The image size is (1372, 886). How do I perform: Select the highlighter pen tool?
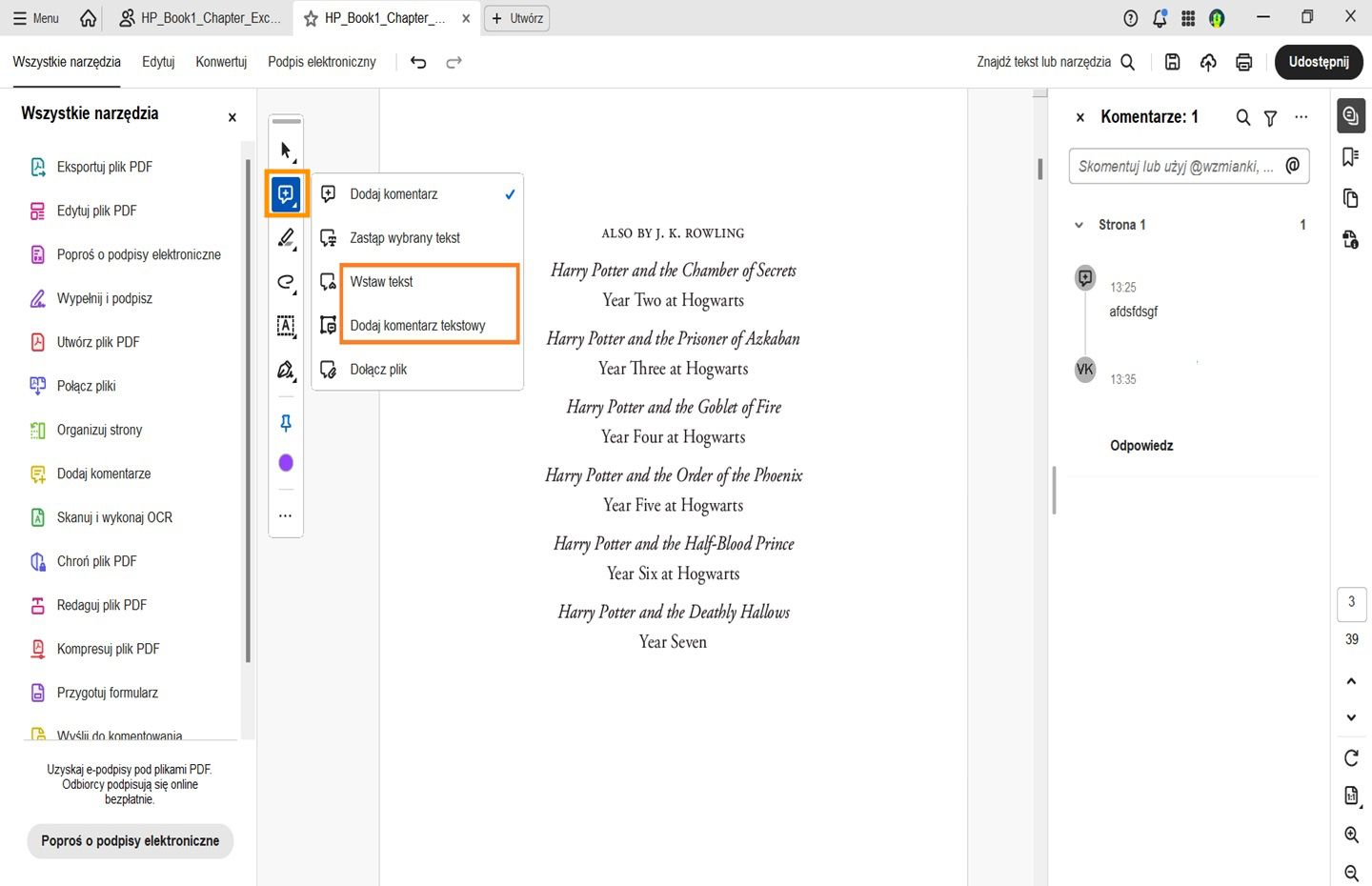pyautogui.click(x=286, y=238)
